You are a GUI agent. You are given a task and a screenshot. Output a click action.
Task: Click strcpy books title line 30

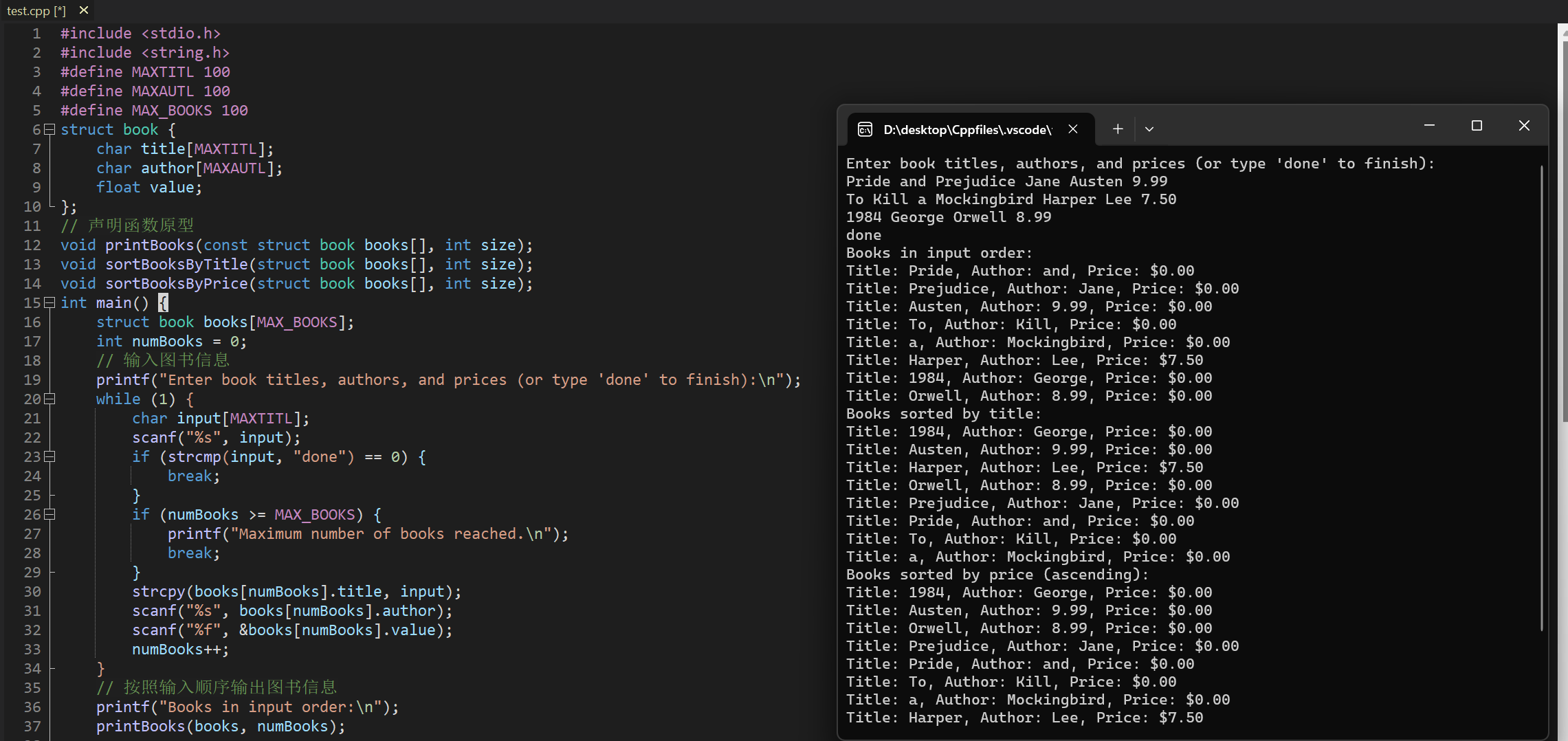(297, 591)
